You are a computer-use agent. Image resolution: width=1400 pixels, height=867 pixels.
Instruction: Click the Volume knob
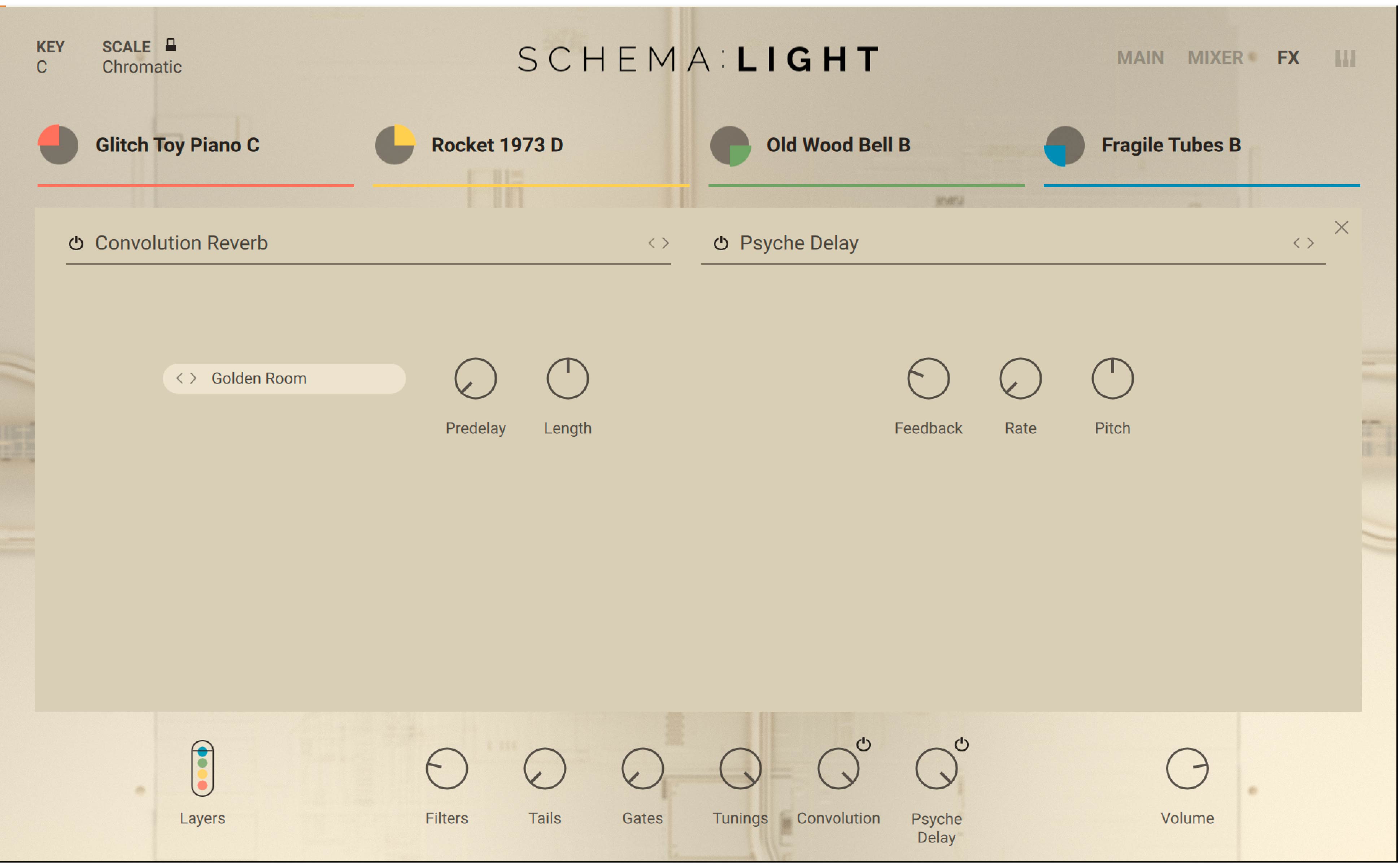tap(1187, 768)
